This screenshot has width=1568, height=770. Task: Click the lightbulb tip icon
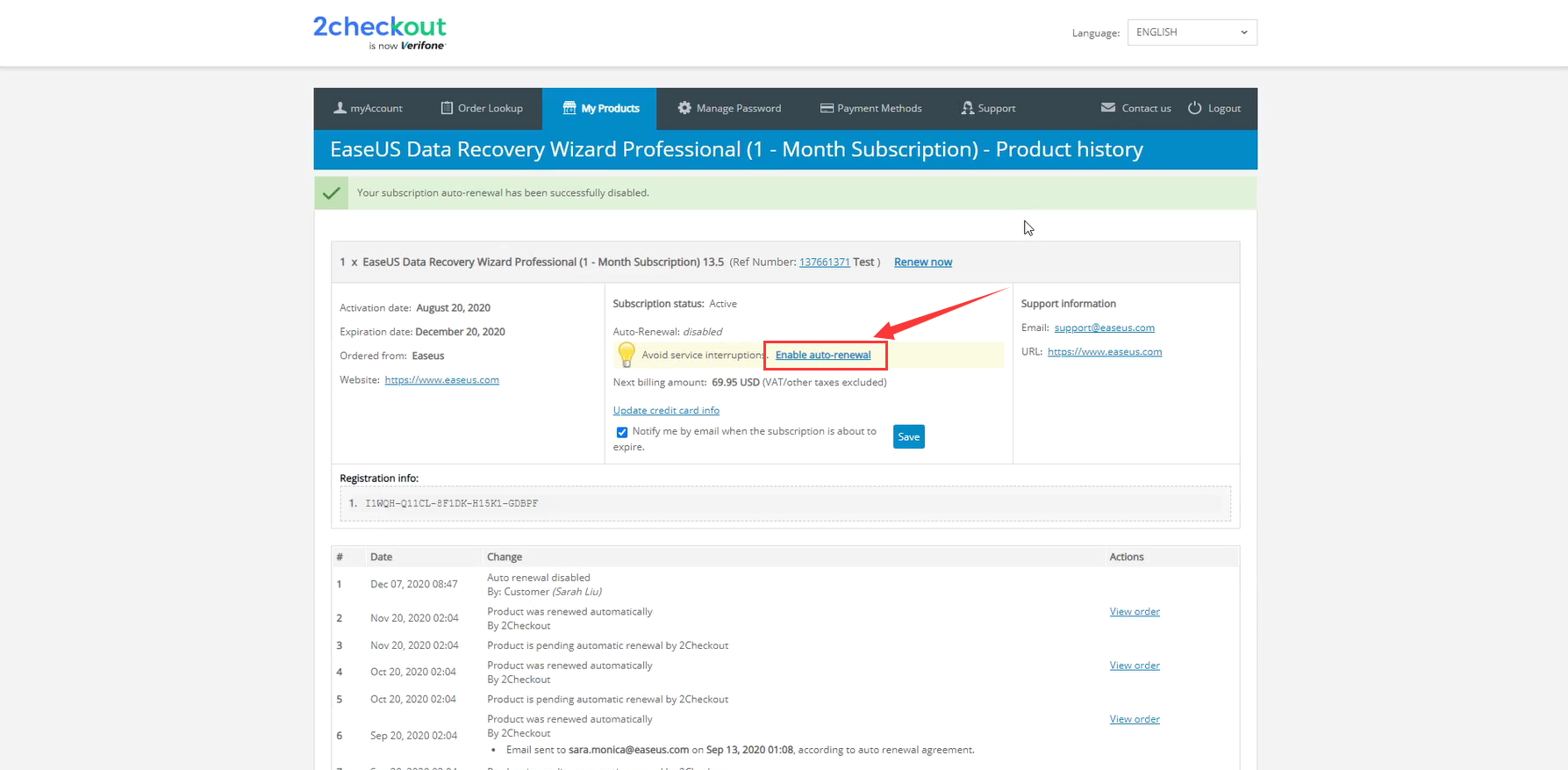point(626,355)
